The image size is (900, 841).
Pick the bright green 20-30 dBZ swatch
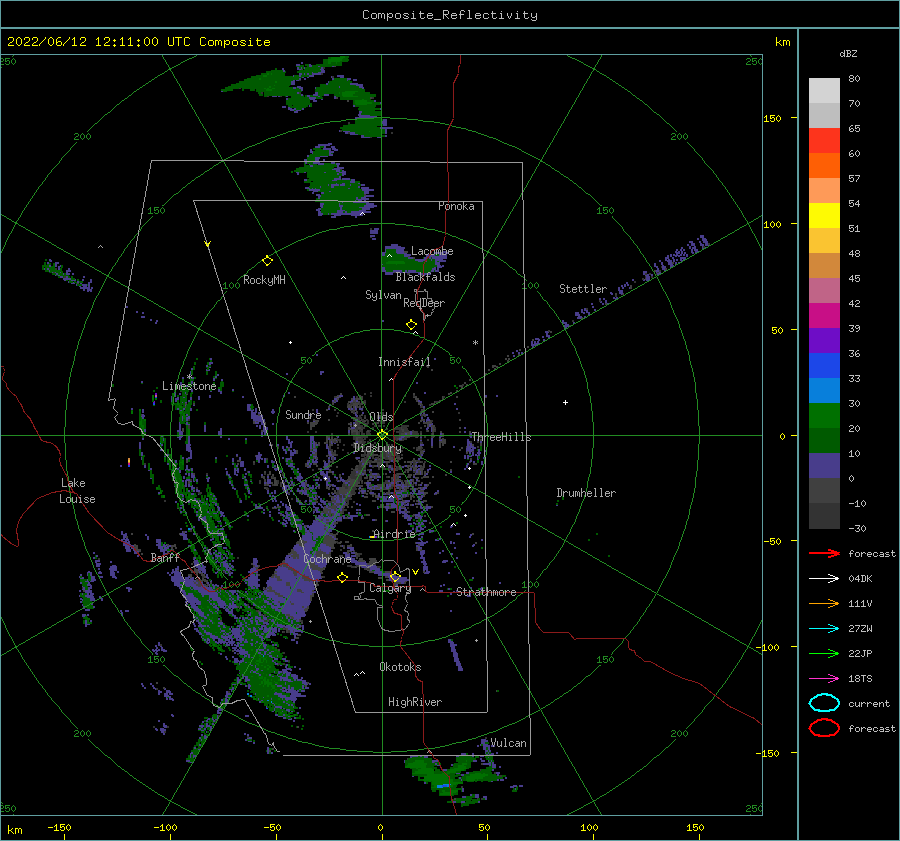click(824, 415)
